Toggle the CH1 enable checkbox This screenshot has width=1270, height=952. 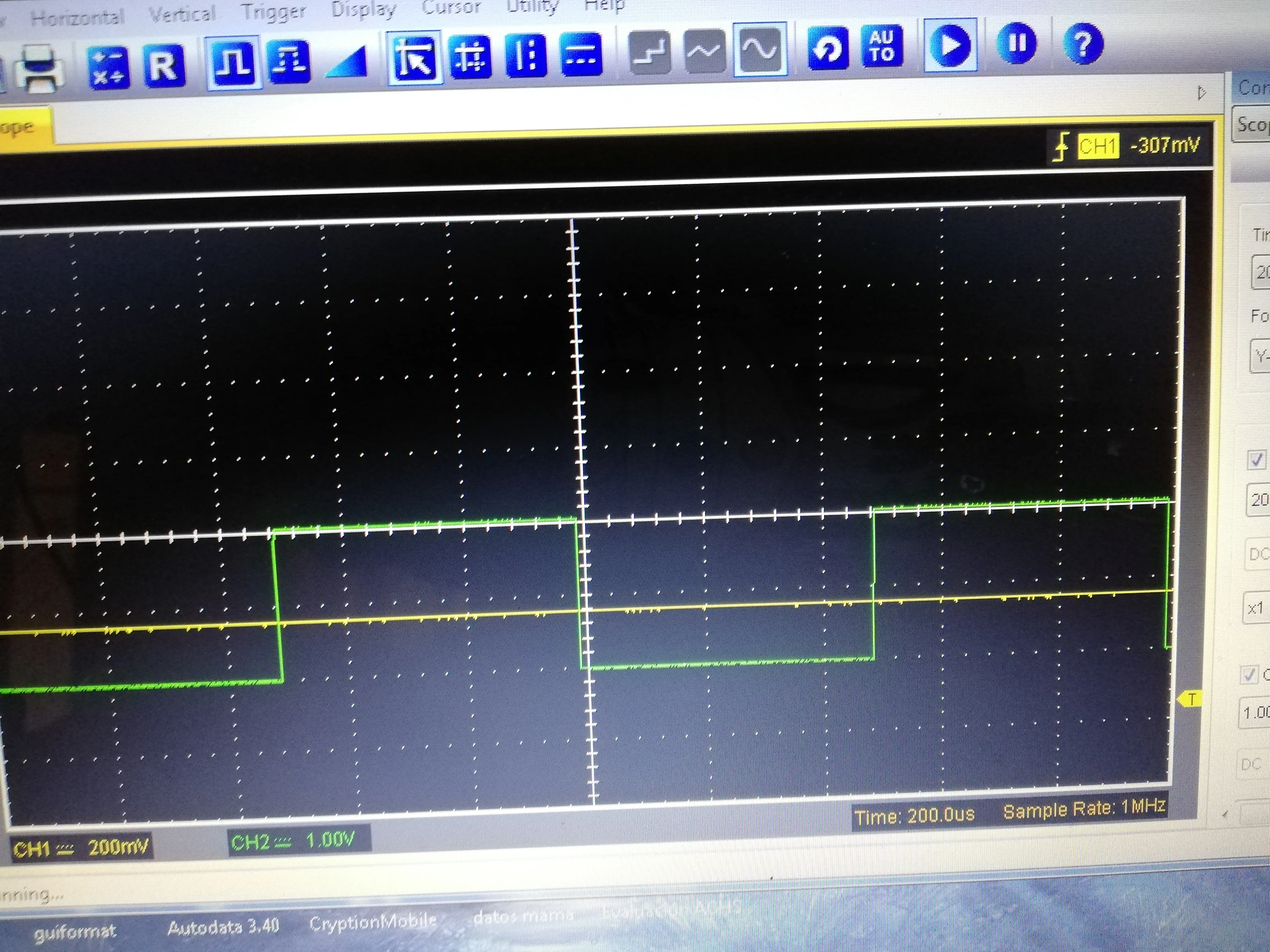(x=1256, y=460)
